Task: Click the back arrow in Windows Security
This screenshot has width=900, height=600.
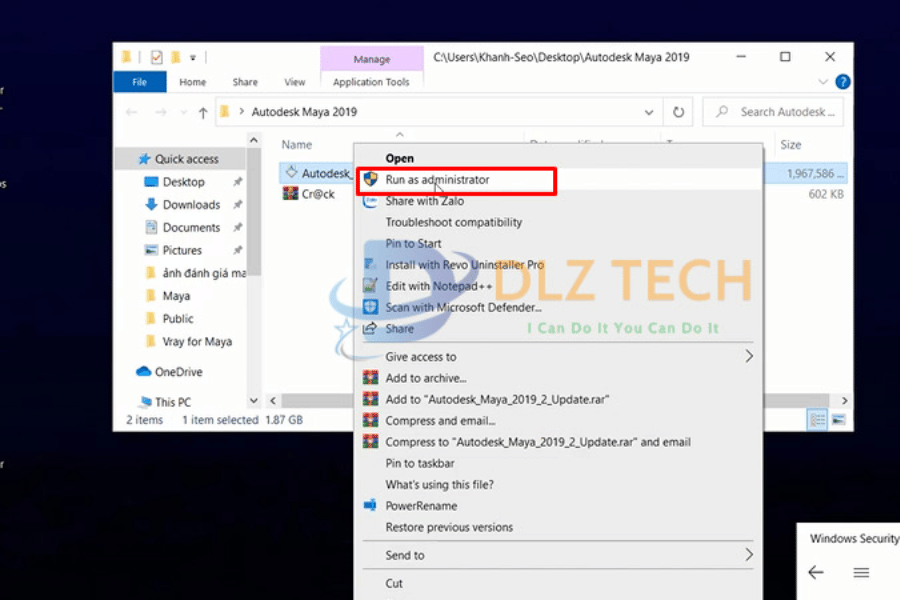Action: [816, 573]
